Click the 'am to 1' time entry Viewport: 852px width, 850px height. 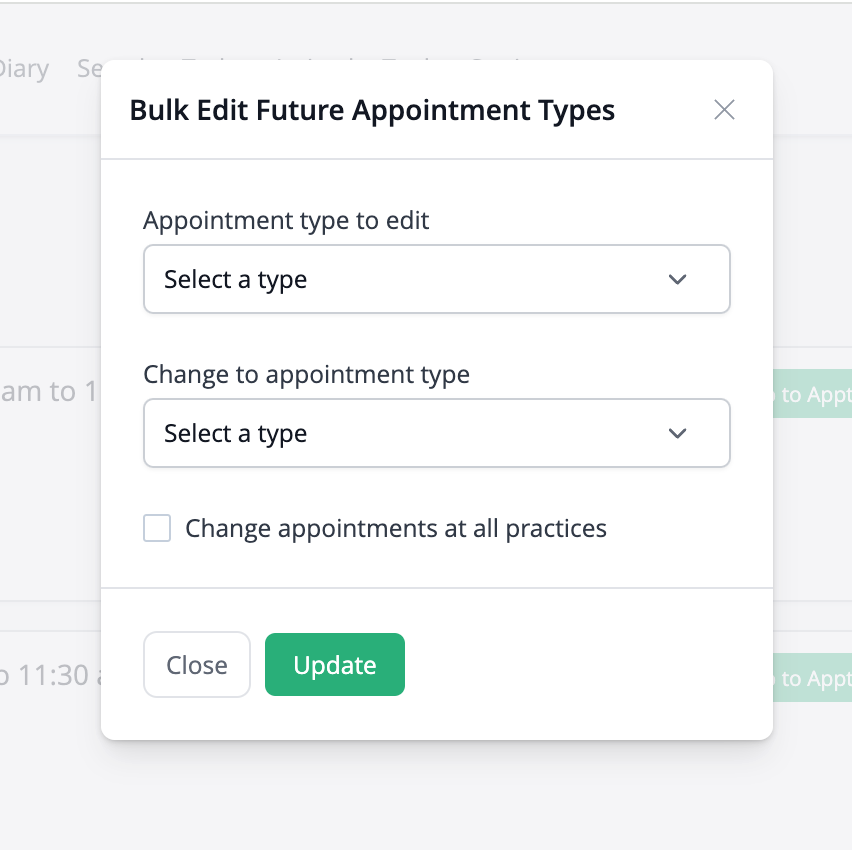pyautogui.click(x=48, y=392)
